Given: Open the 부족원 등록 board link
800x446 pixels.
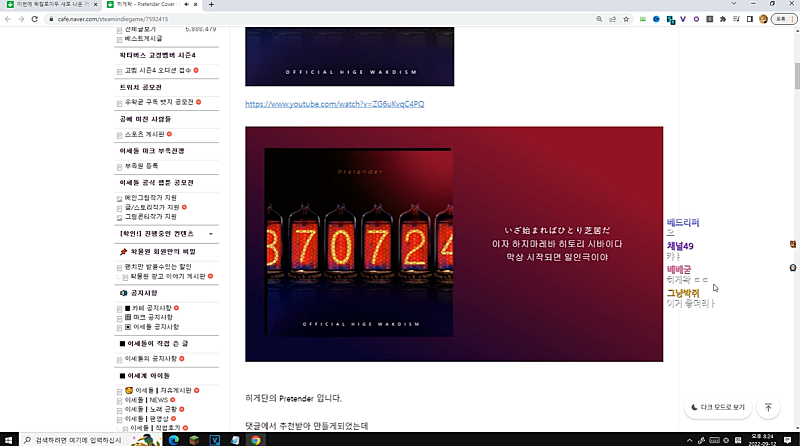Looking at the screenshot, I should click(x=141, y=166).
